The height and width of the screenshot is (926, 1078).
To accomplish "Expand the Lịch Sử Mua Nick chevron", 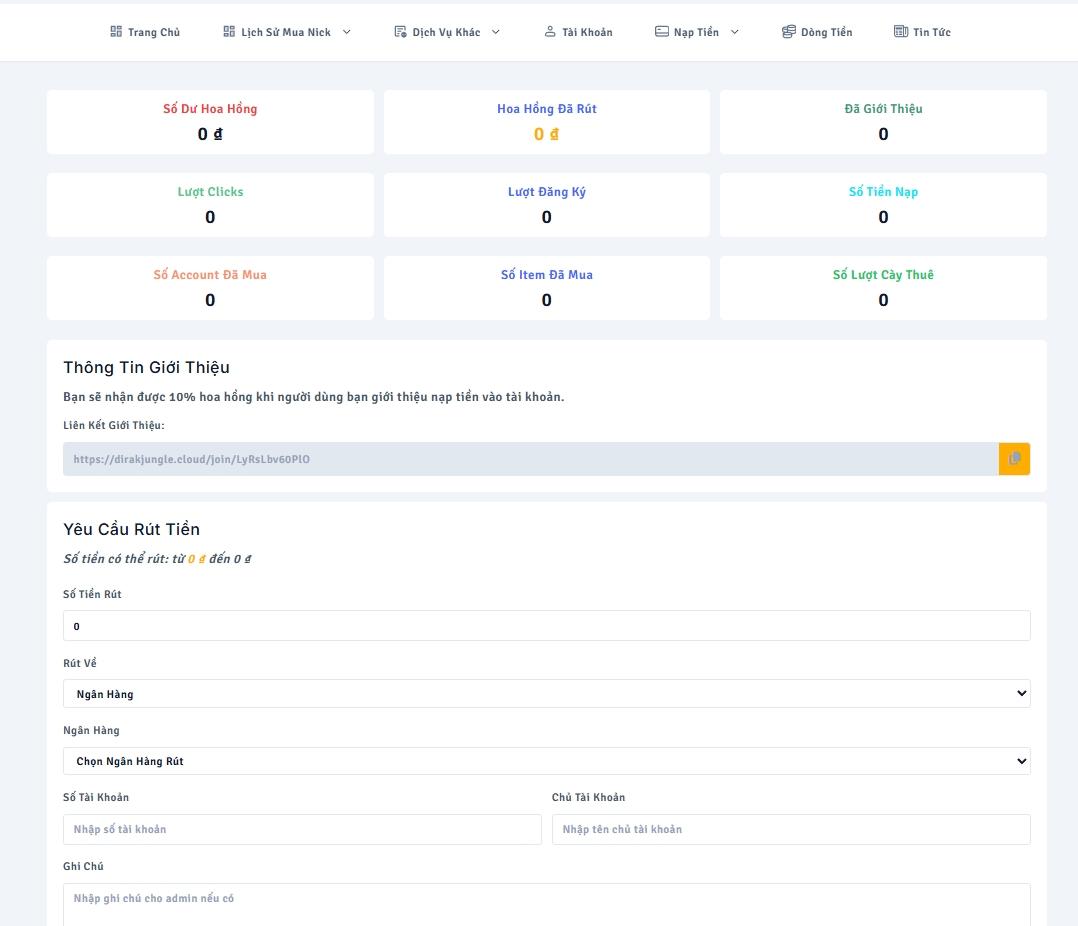I will [x=347, y=32].
